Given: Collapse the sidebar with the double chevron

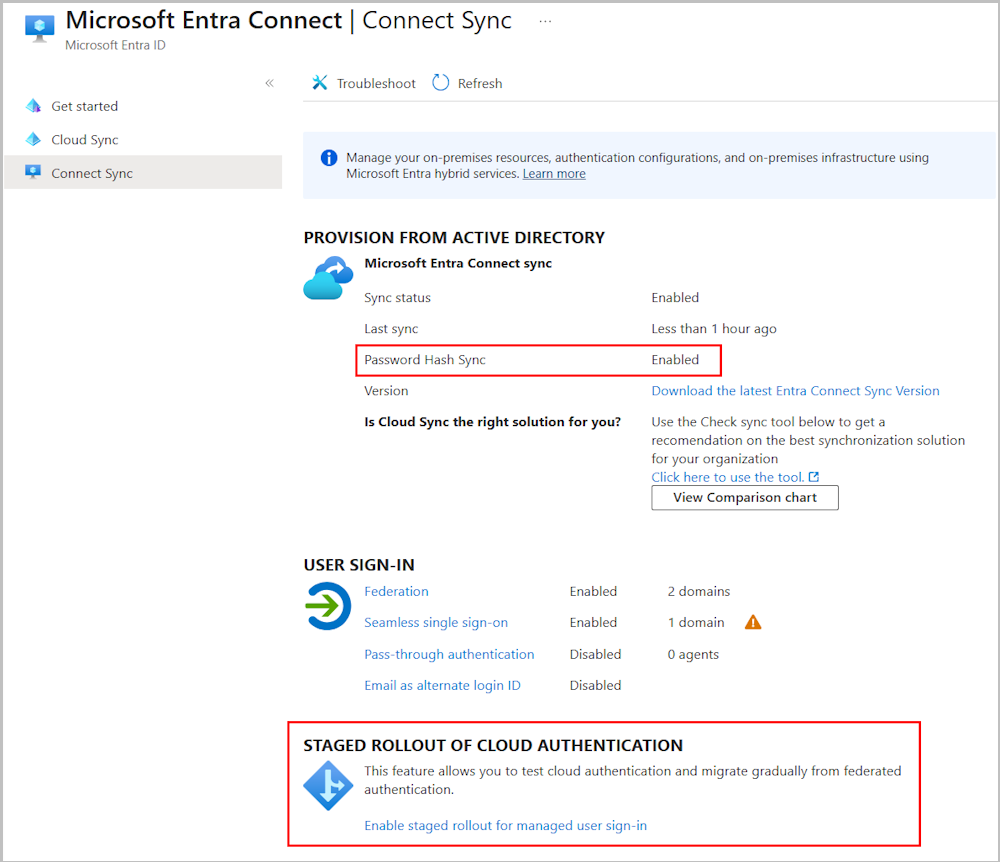Looking at the screenshot, I should coord(270,83).
